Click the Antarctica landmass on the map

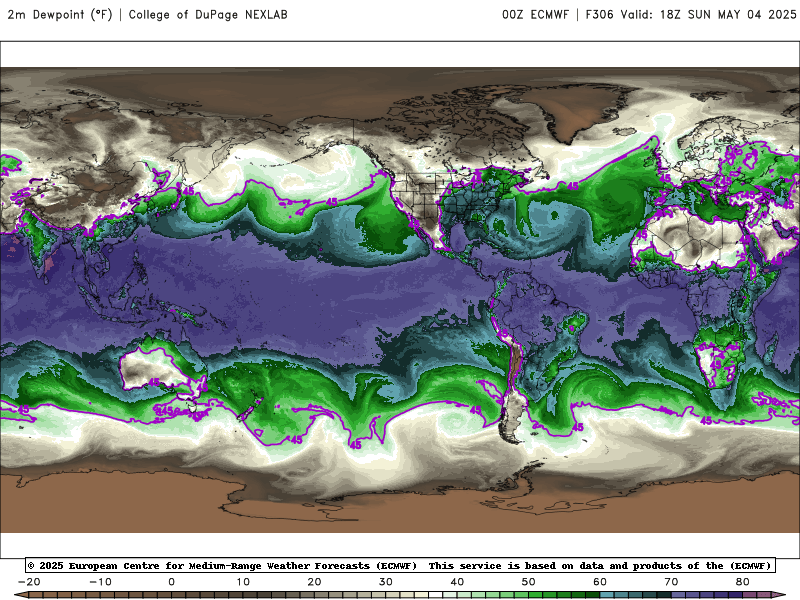[x=400, y=503]
